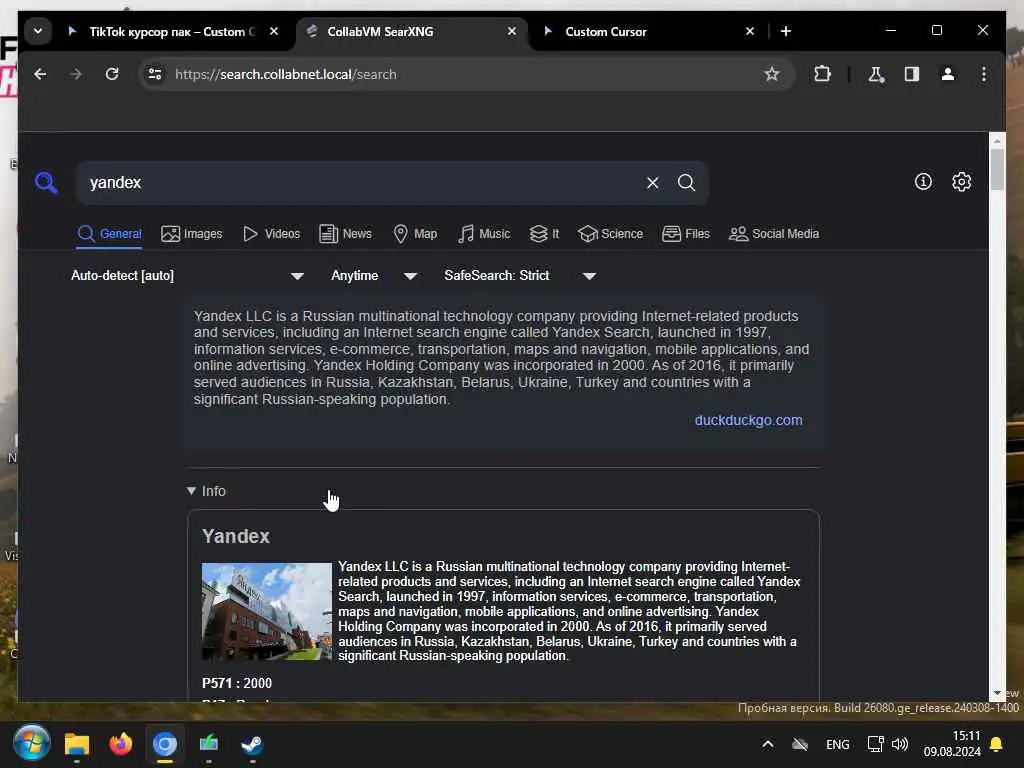This screenshot has height=768, width=1024.
Task: Select the Science search category
Action: [x=611, y=234]
